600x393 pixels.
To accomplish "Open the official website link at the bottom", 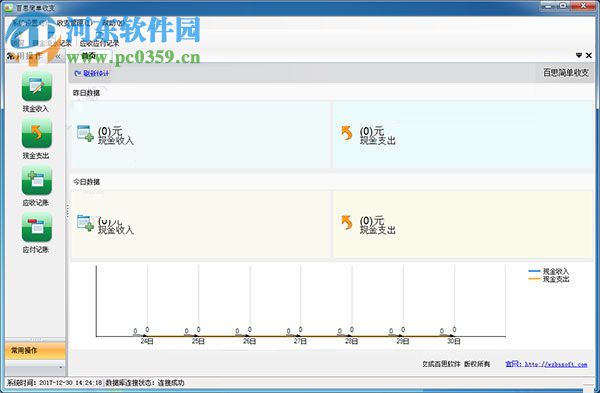I will (x=546, y=364).
